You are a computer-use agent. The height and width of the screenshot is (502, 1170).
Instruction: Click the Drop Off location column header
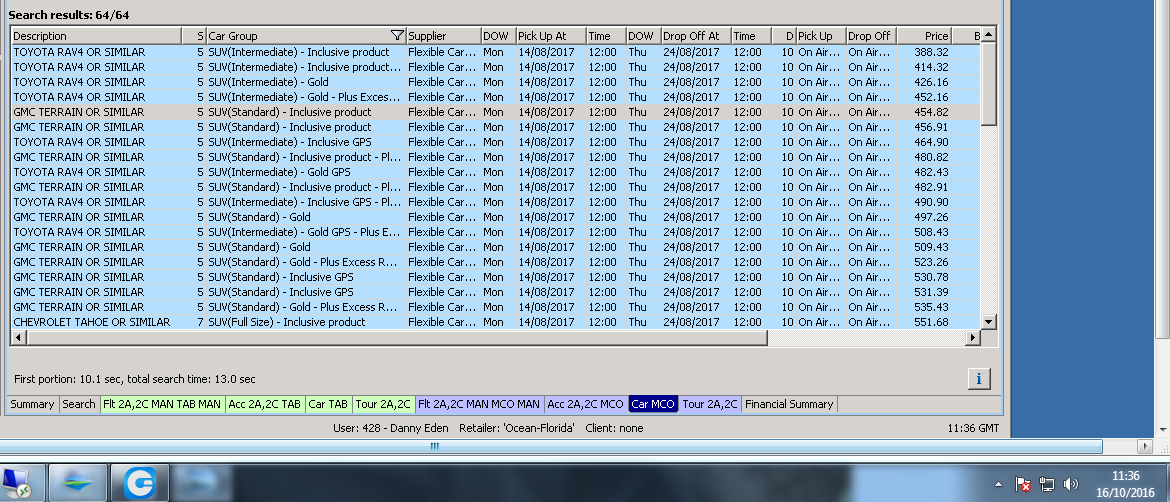pyautogui.click(x=871, y=36)
